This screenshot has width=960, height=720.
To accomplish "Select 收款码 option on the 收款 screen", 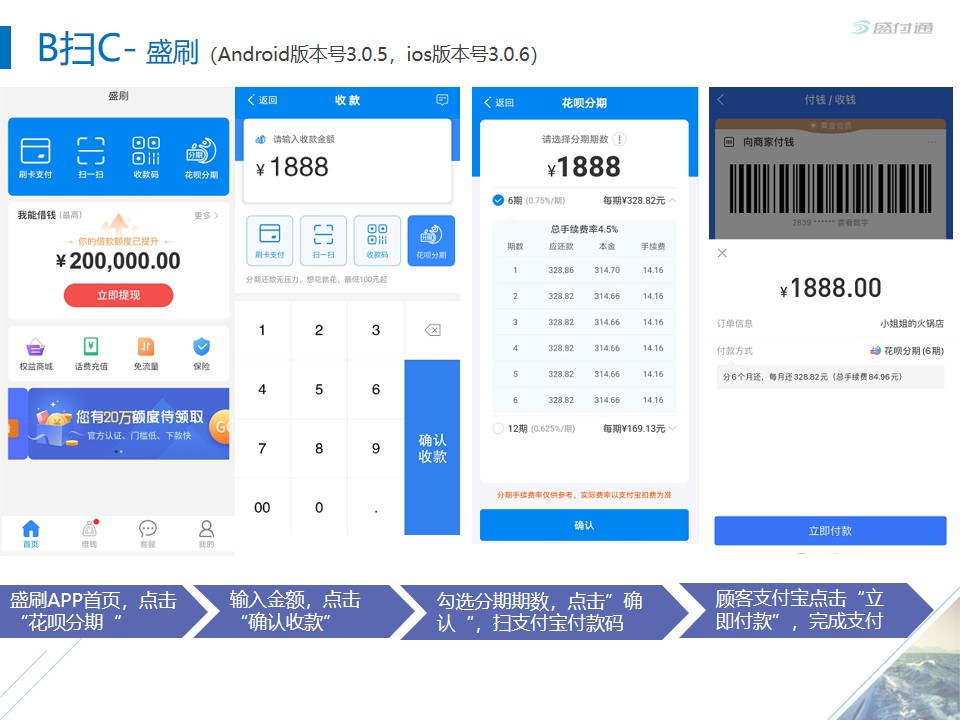I will pyautogui.click(x=377, y=241).
